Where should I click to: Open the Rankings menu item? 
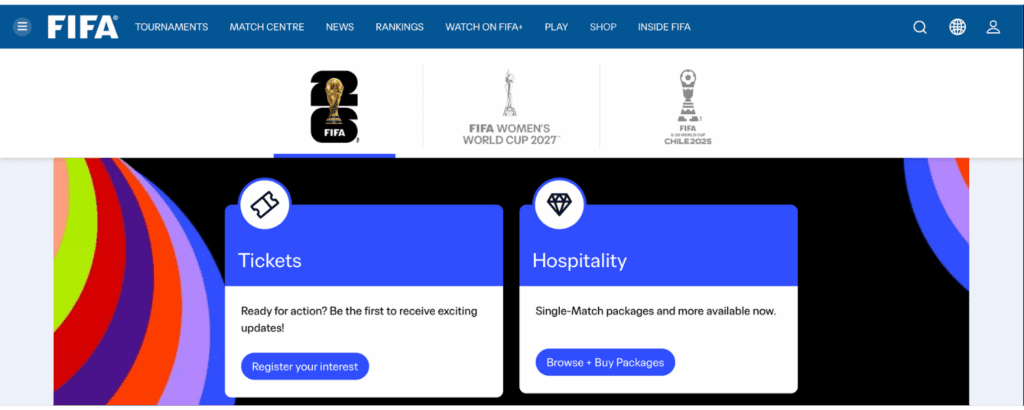pyautogui.click(x=400, y=27)
